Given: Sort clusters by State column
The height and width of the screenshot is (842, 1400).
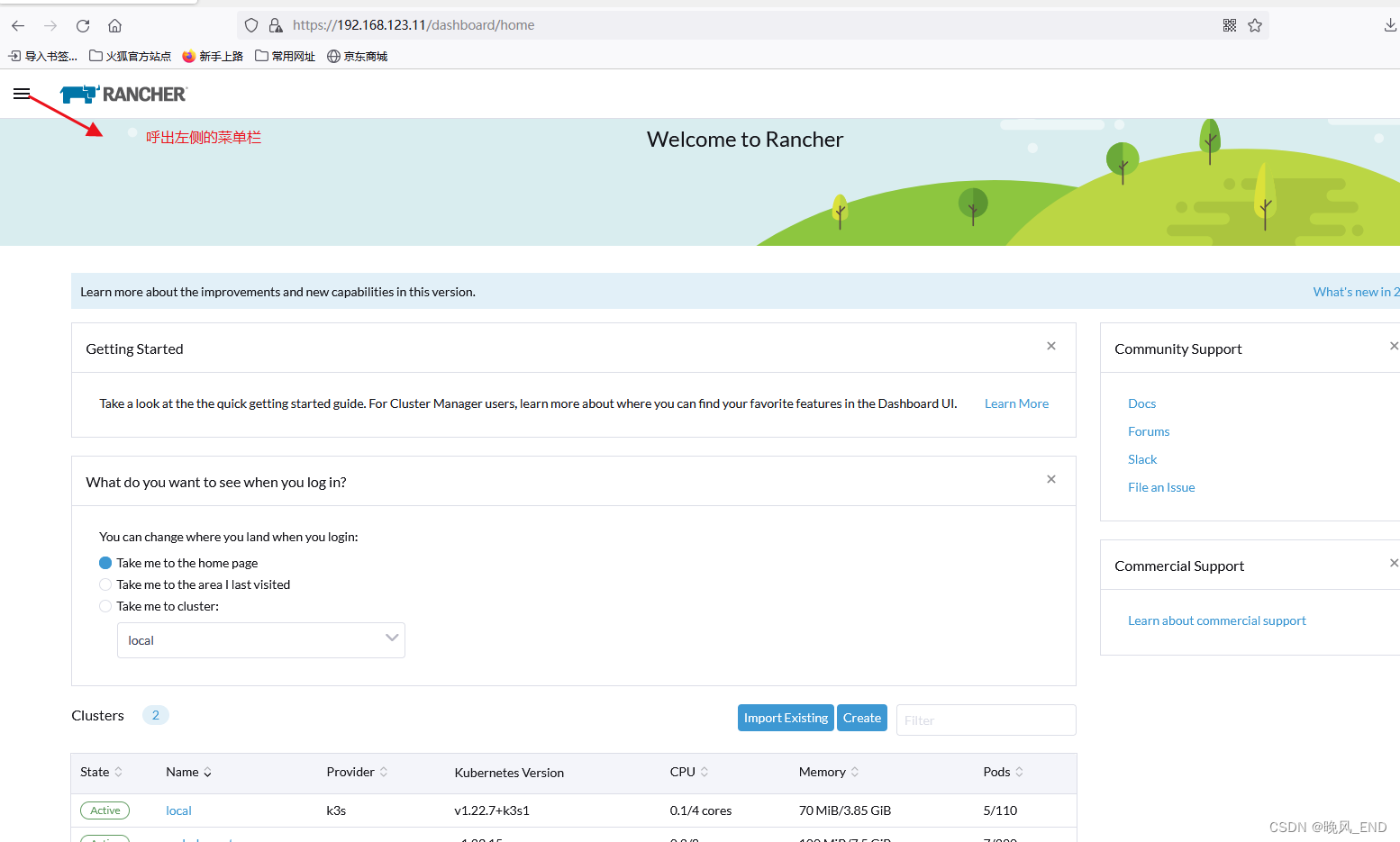Looking at the screenshot, I should tap(101, 772).
